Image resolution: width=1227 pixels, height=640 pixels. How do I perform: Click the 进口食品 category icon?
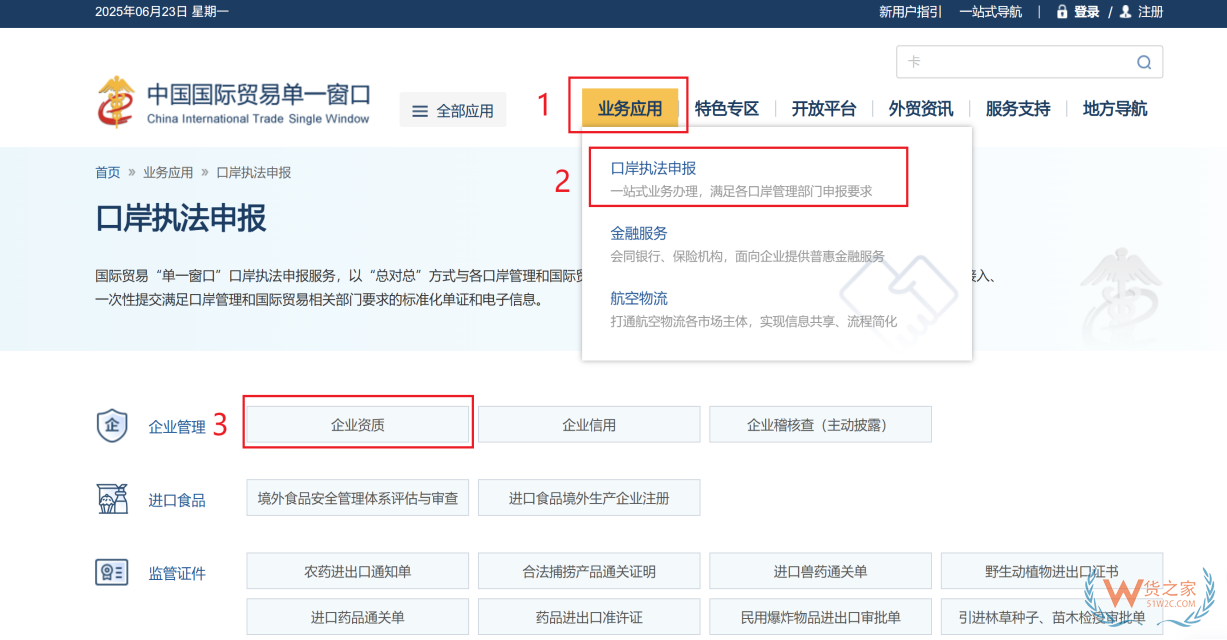point(112,497)
